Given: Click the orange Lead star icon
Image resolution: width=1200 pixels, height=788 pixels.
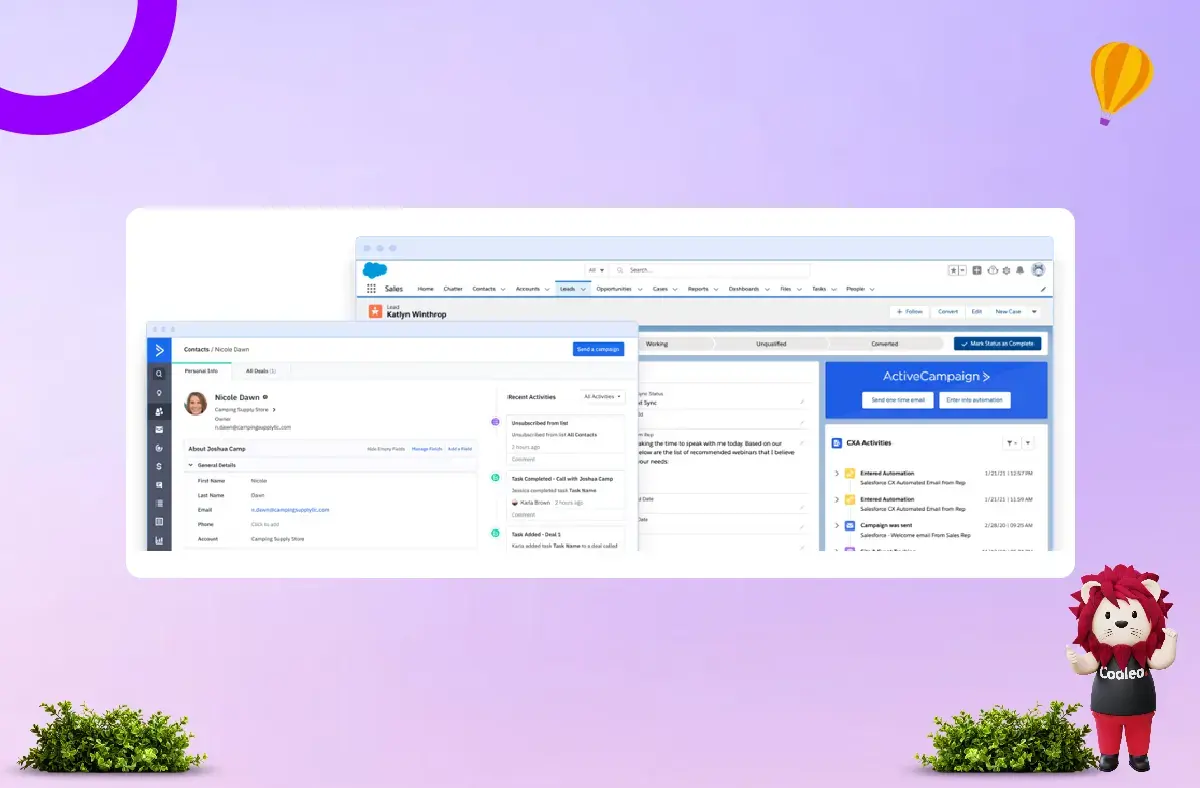Looking at the screenshot, I should pos(375,311).
